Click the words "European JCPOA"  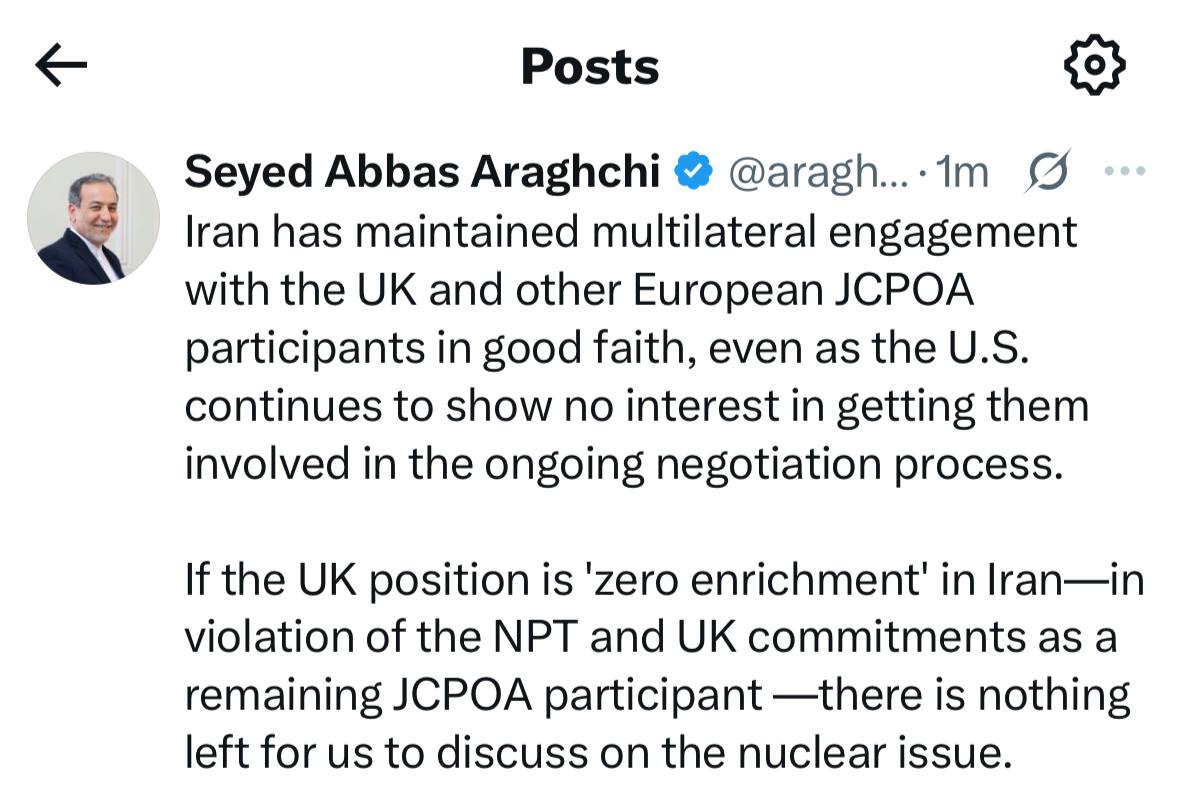click(801, 290)
